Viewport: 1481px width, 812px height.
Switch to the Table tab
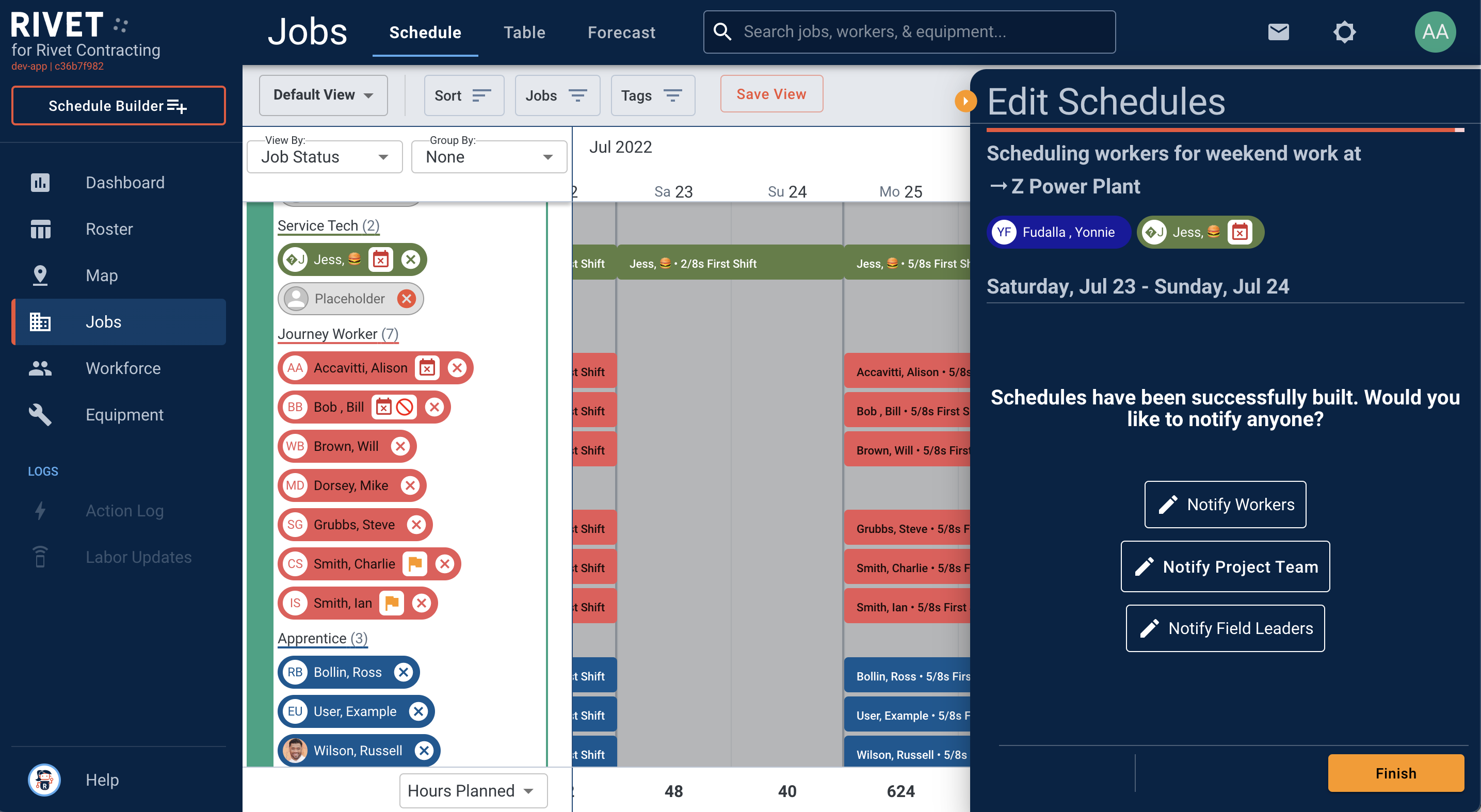[524, 32]
